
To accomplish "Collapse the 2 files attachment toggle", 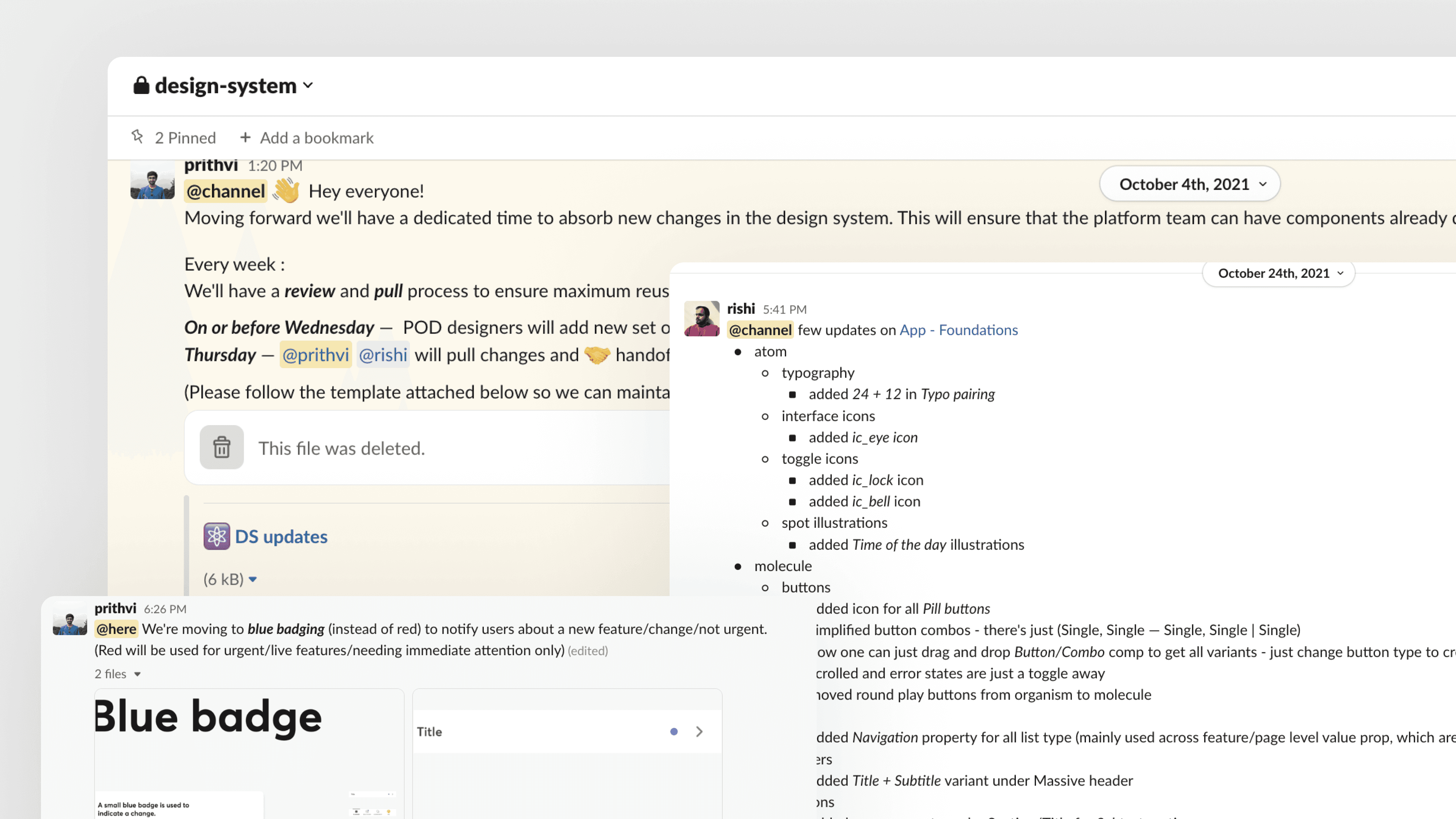I will [137, 674].
